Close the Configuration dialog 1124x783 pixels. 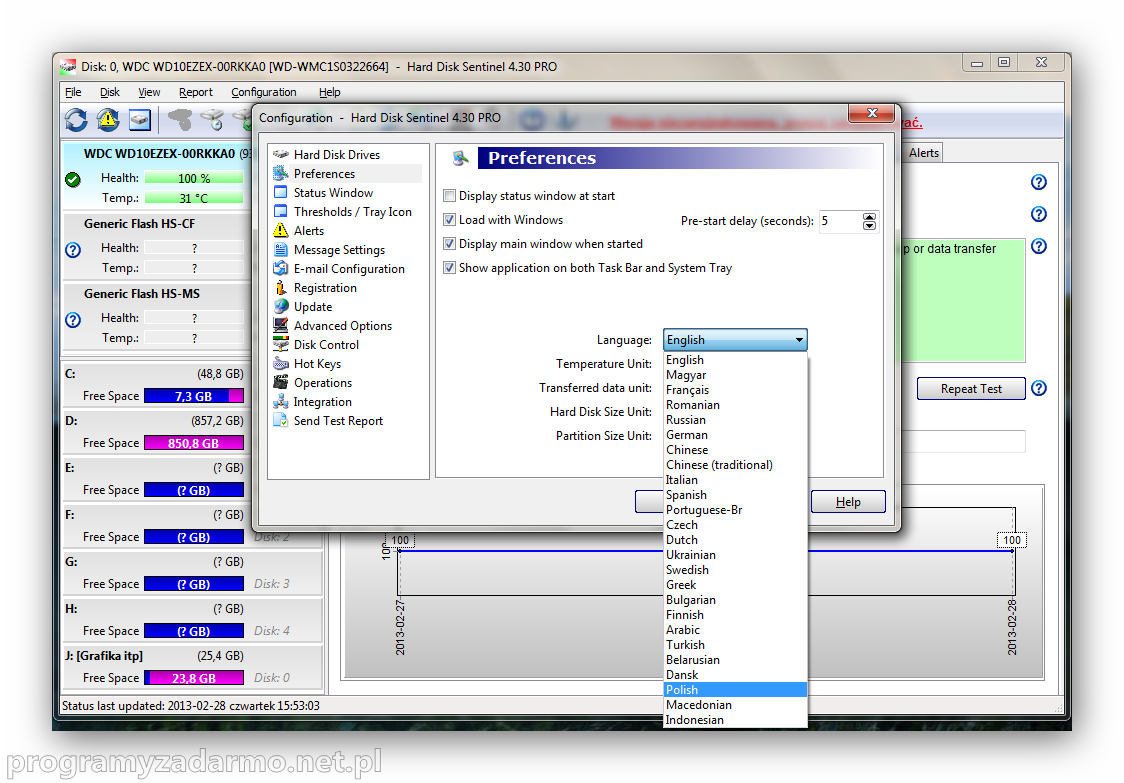coord(872,113)
